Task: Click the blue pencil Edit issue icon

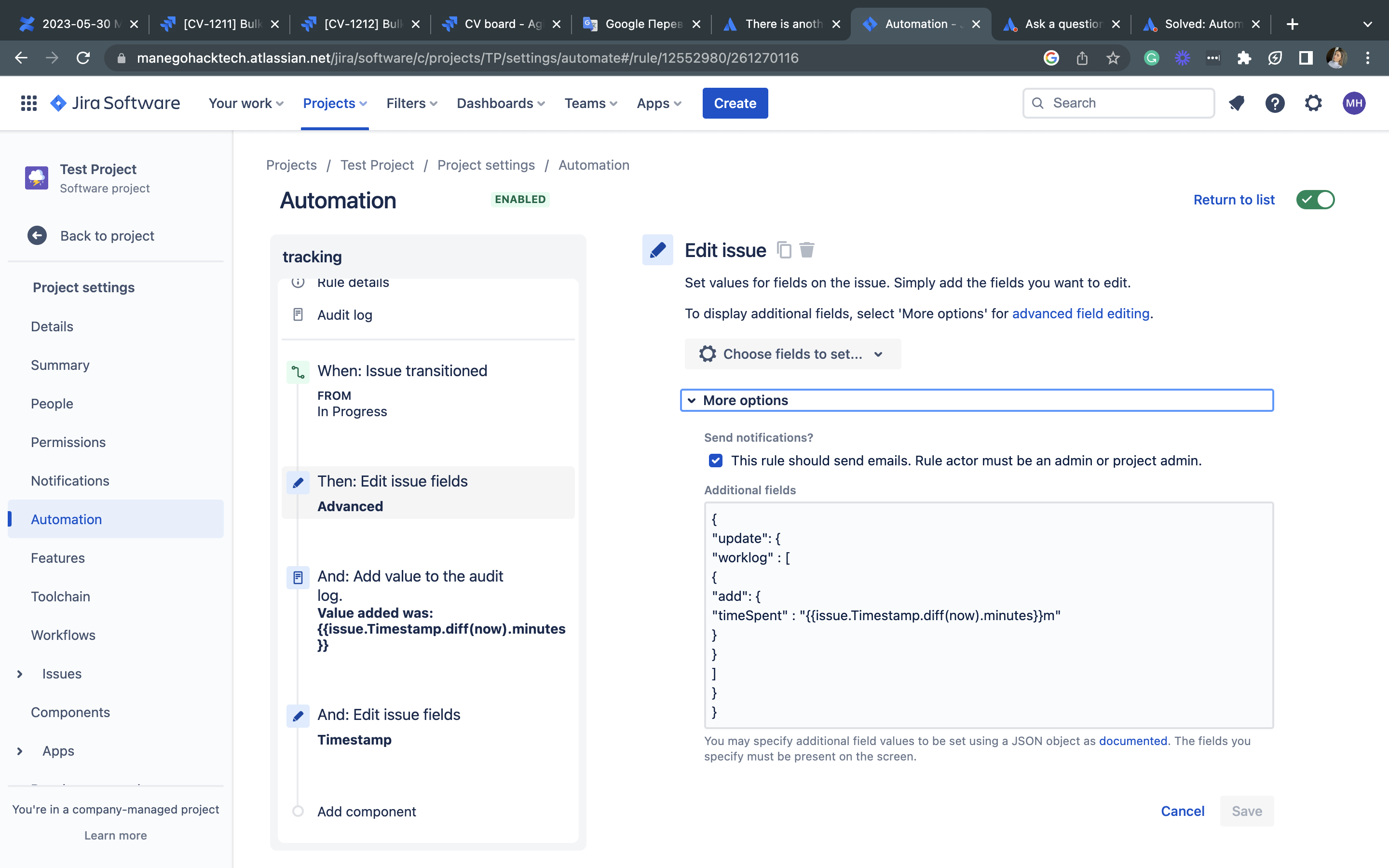Action: click(658, 250)
